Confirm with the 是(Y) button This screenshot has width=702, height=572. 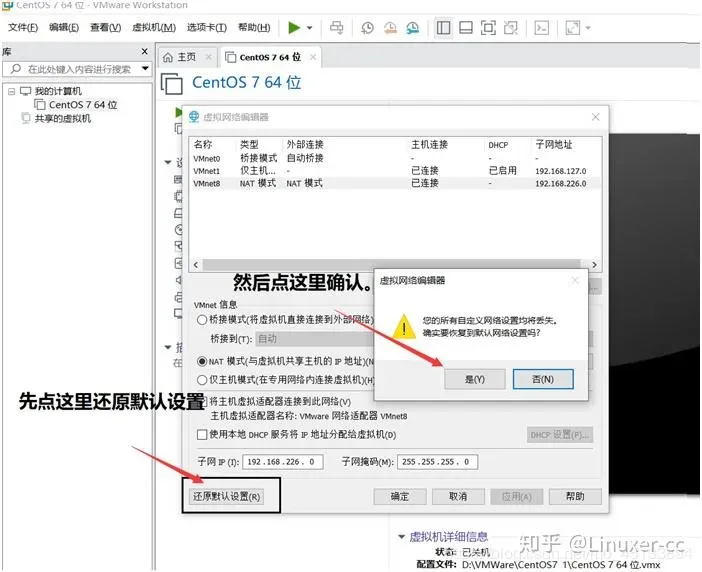(x=474, y=379)
